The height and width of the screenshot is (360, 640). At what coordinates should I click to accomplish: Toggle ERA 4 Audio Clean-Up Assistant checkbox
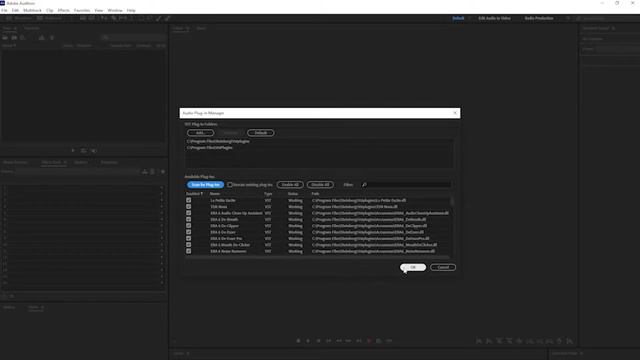pyautogui.click(x=189, y=213)
